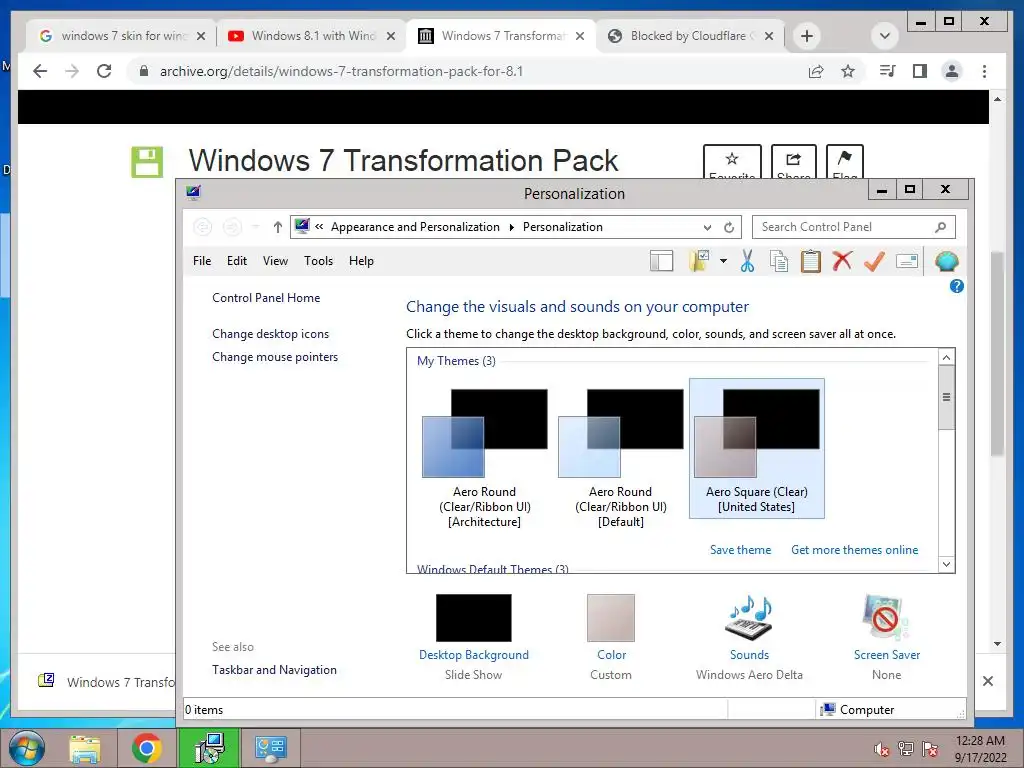Click the Search Control Panel field
This screenshot has width=1024, height=768.
point(854,227)
